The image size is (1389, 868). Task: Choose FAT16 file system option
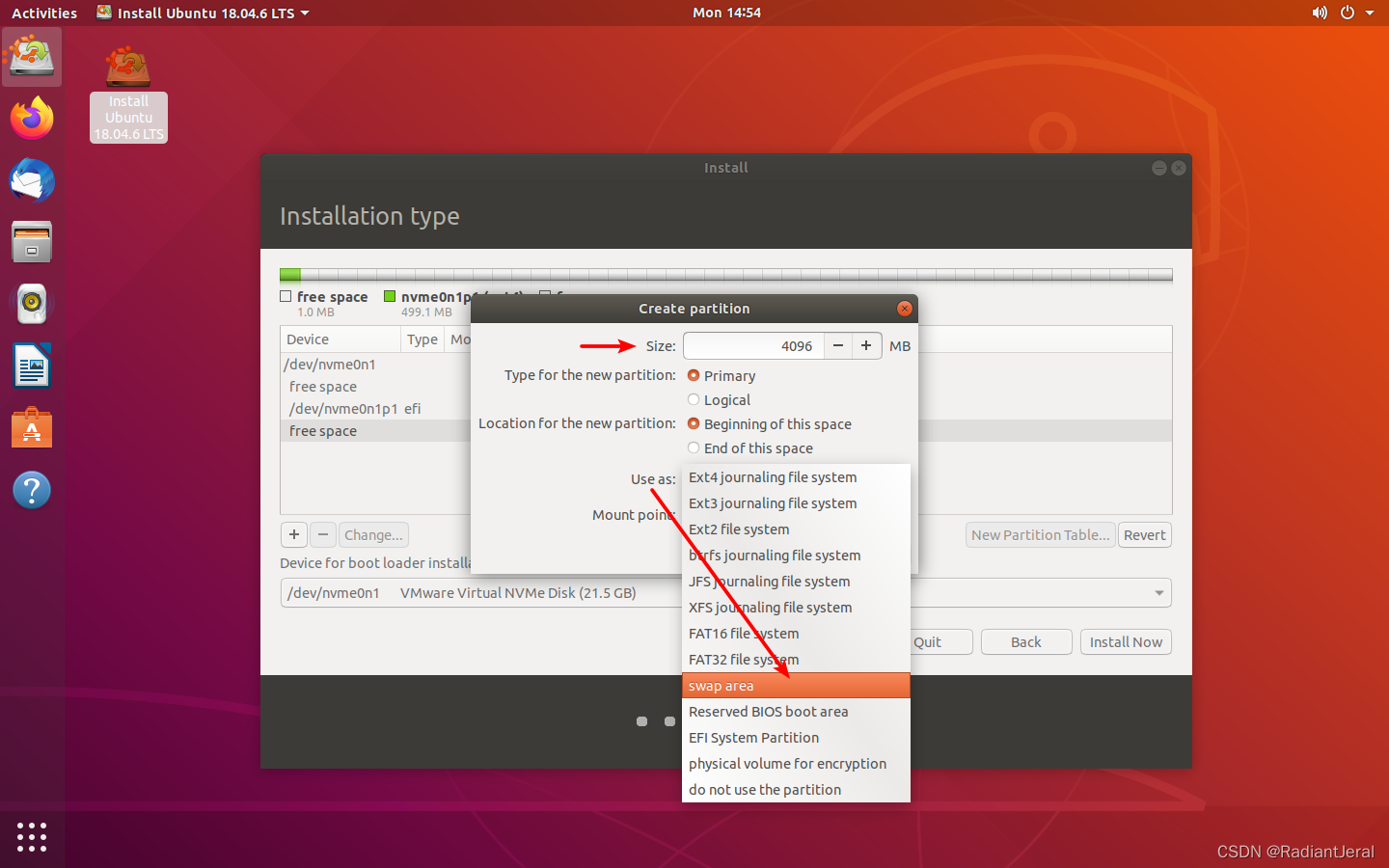[796, 634]
